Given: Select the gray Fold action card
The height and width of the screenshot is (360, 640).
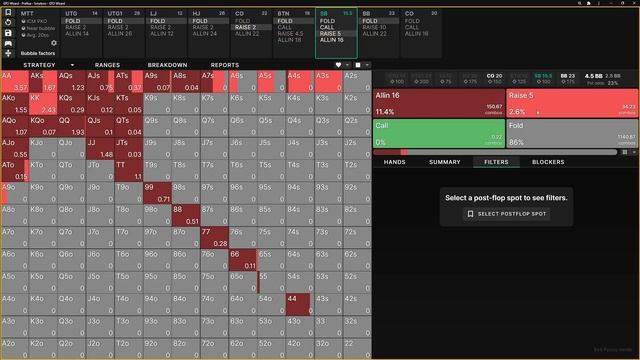Looking at the screenshot, I should coord(572,133).
